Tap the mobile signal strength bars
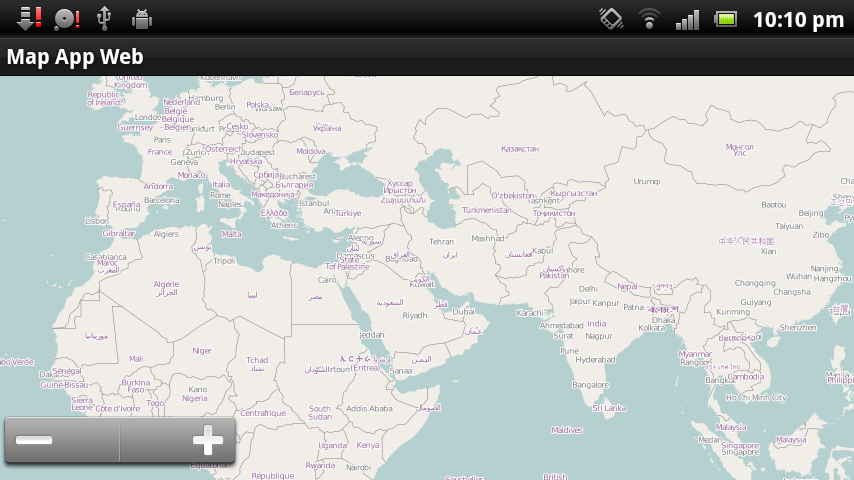Viewport: 854px width, 480px height. tap(687, 19)
